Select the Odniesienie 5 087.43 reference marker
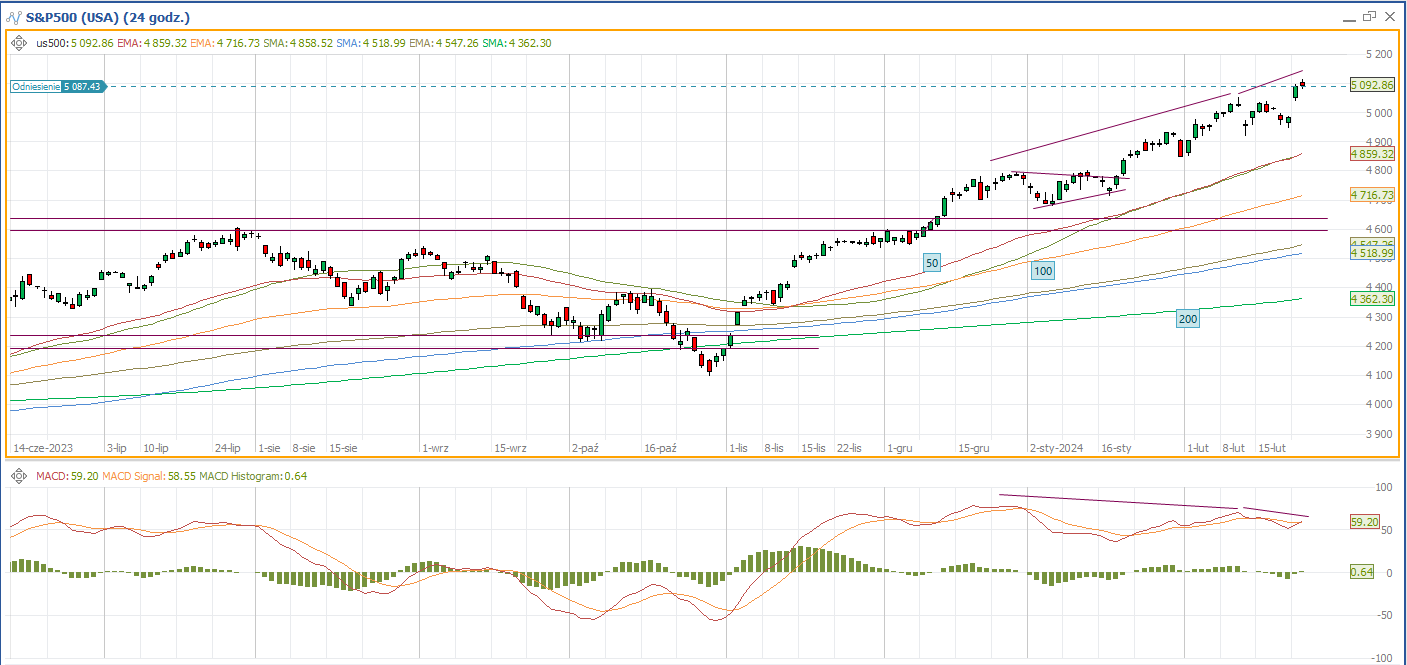 (57, 87)
